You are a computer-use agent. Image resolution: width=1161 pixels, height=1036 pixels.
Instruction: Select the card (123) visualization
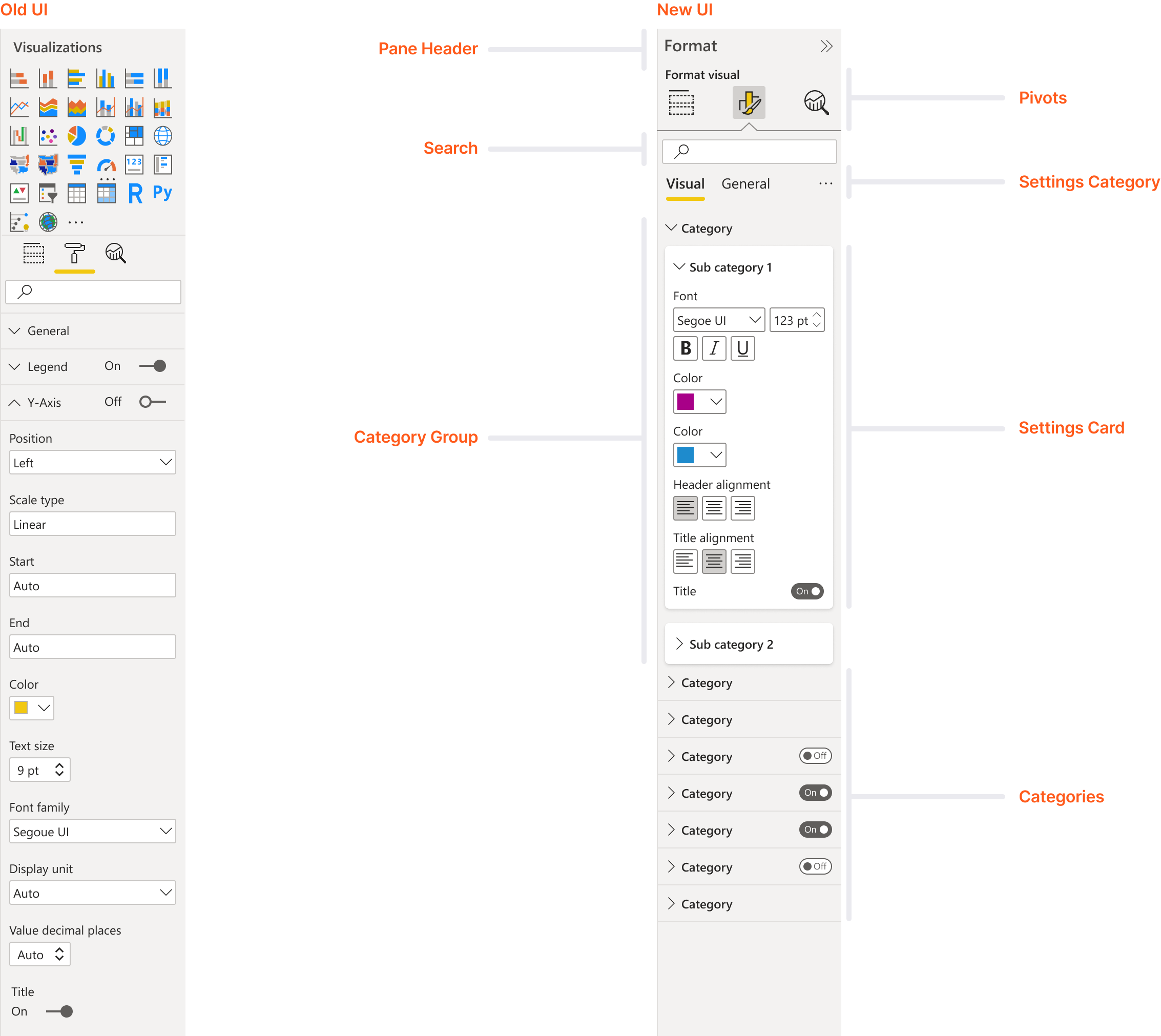point(134,165)
